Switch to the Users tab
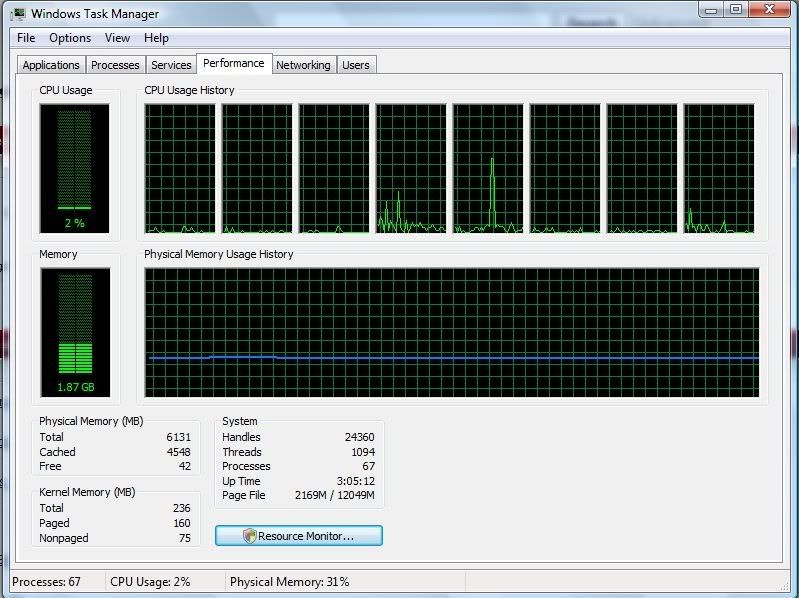The width and height of the screenshot is (799, 598). 356,65
